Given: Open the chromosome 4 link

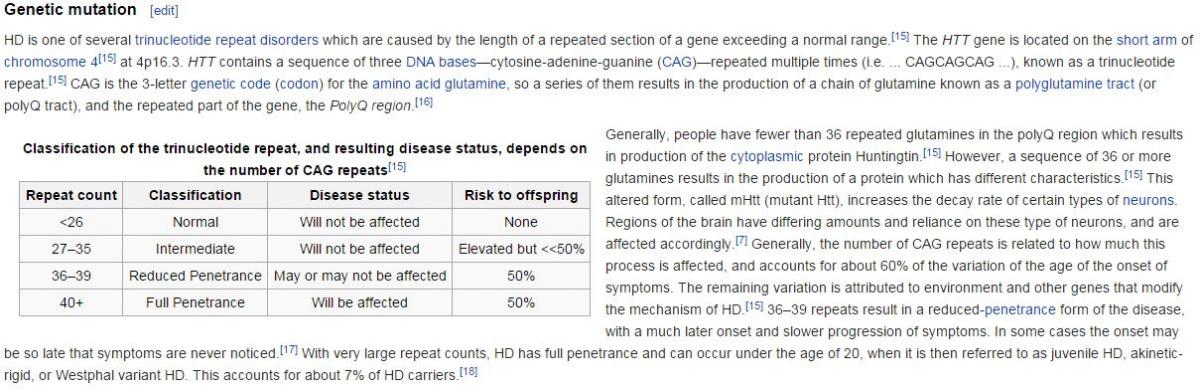Looking at the screenshot, I should [48, 62].
